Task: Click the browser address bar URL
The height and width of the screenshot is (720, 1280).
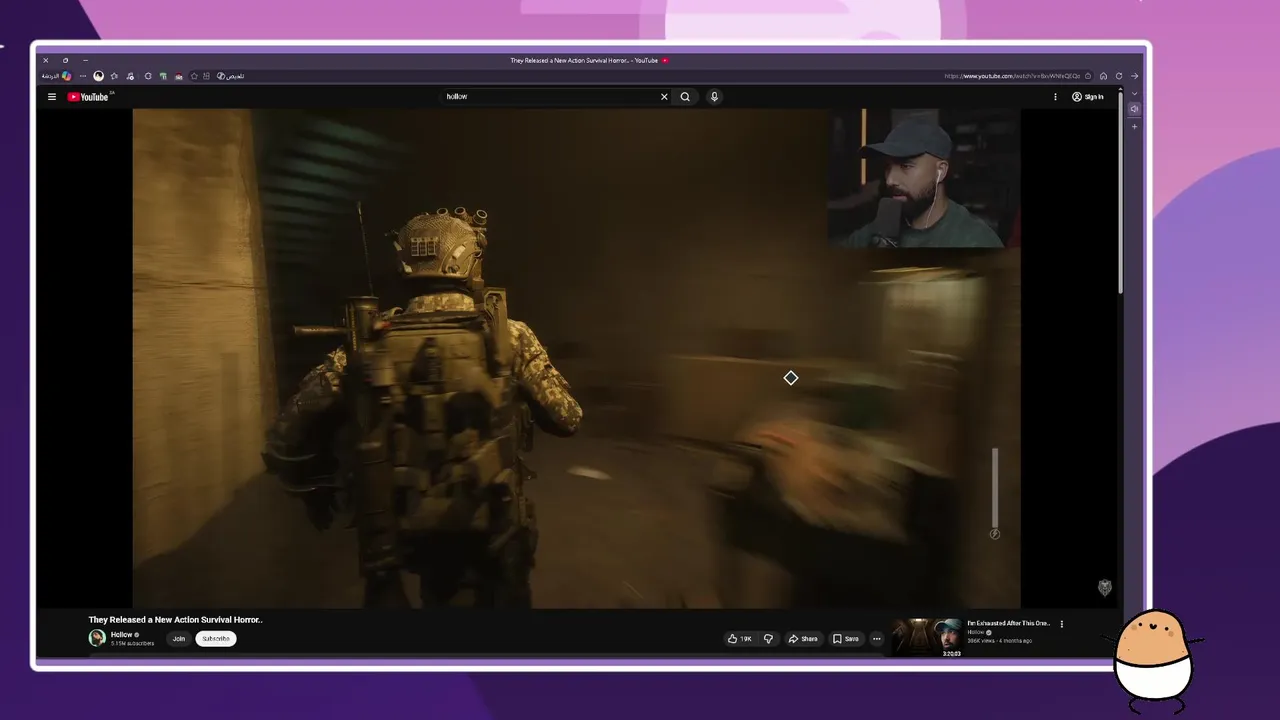Action: click(x=1012, y=76)
